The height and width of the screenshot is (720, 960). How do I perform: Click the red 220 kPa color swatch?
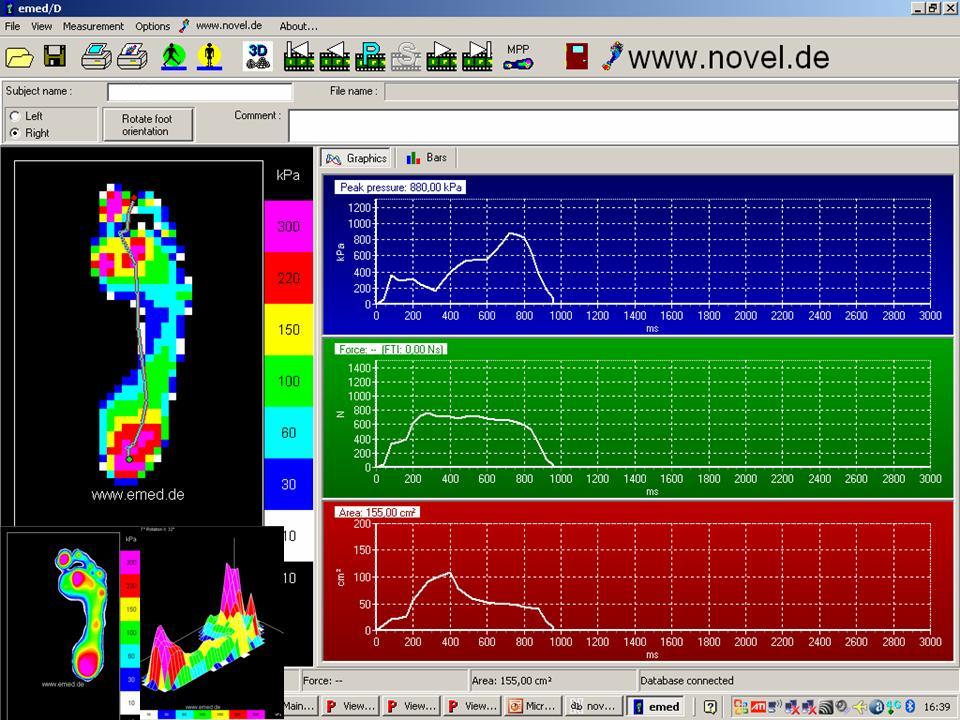(288, 278)
